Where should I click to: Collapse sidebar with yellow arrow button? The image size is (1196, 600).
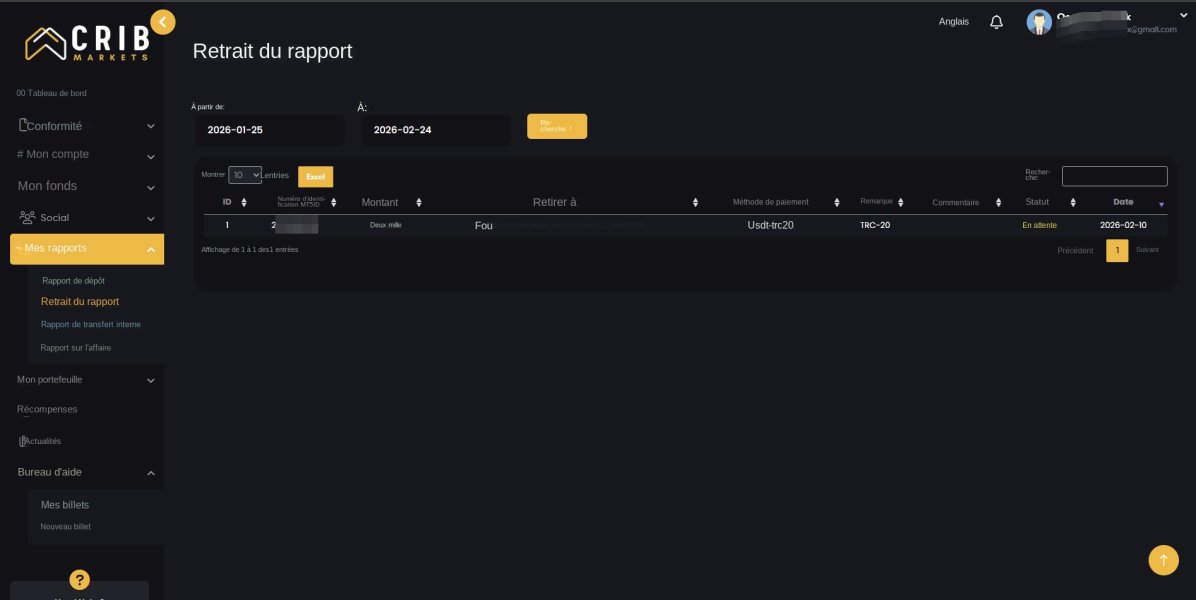click(163, 22)
